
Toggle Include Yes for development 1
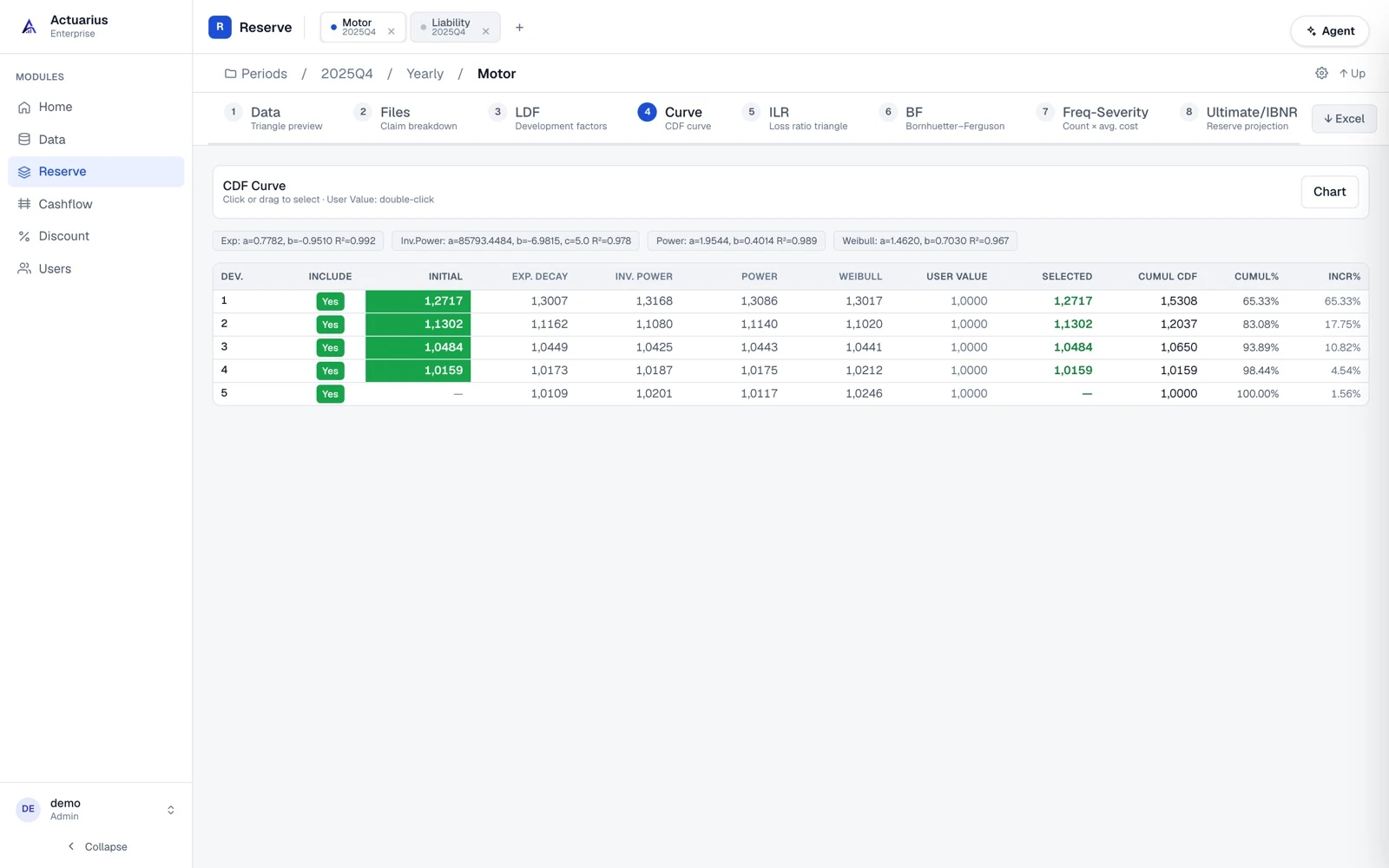click(x=330, y=301)
